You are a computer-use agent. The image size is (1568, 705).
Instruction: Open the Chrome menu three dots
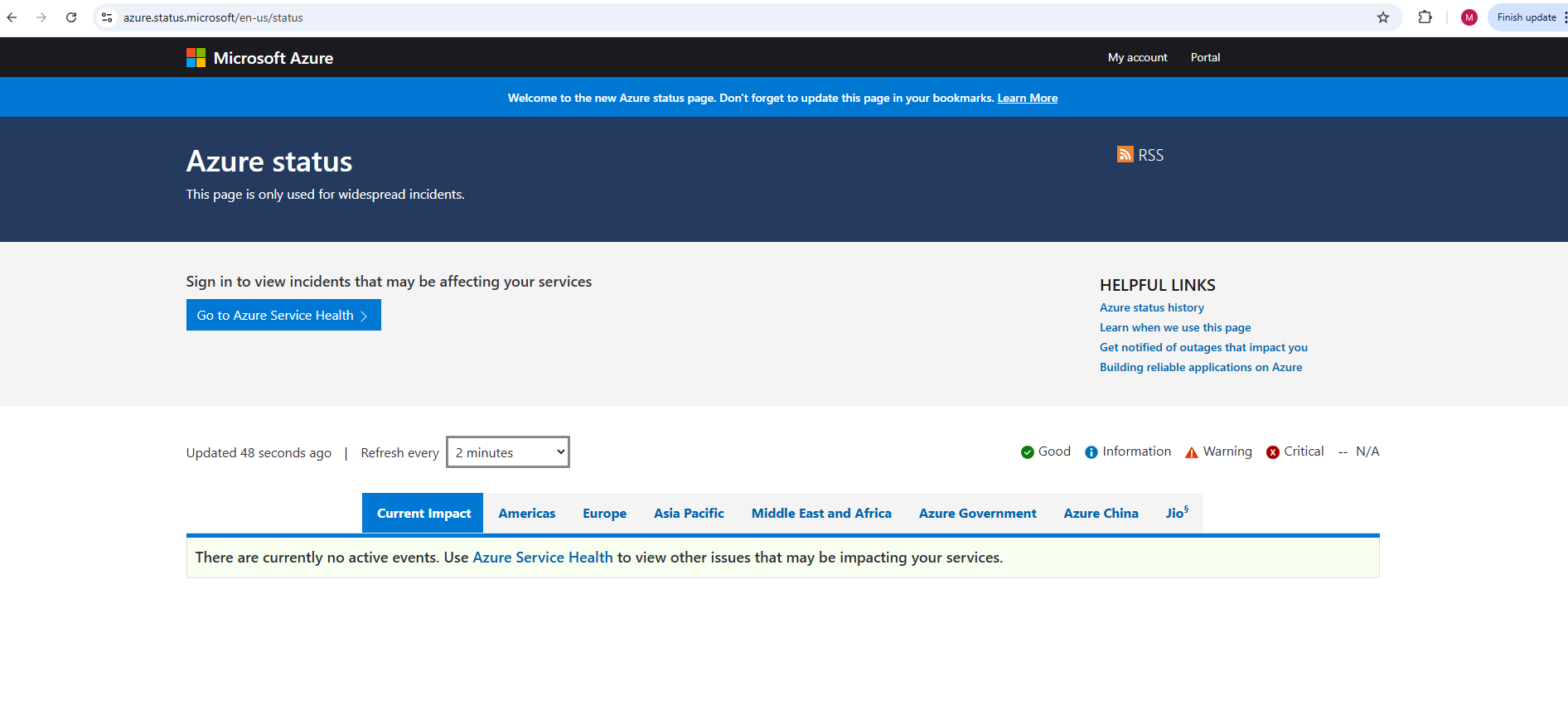tap(1565, 17)
